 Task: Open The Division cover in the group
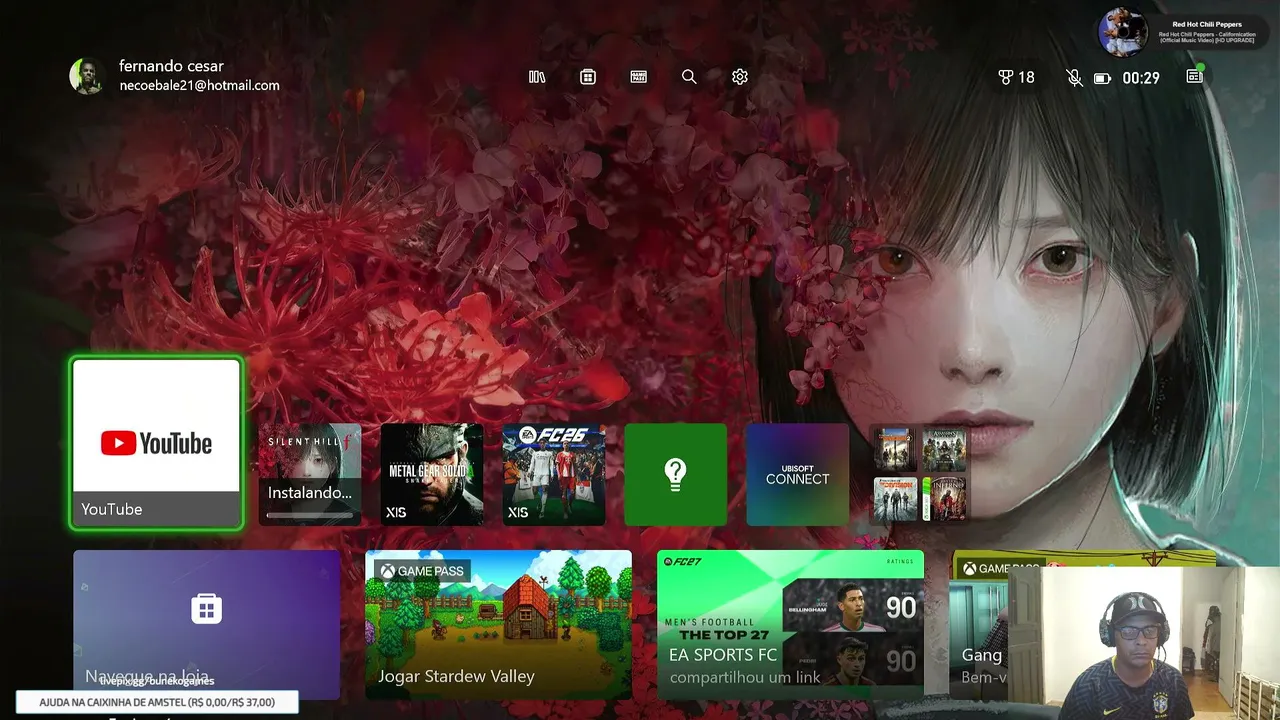[x=896, y=498]
